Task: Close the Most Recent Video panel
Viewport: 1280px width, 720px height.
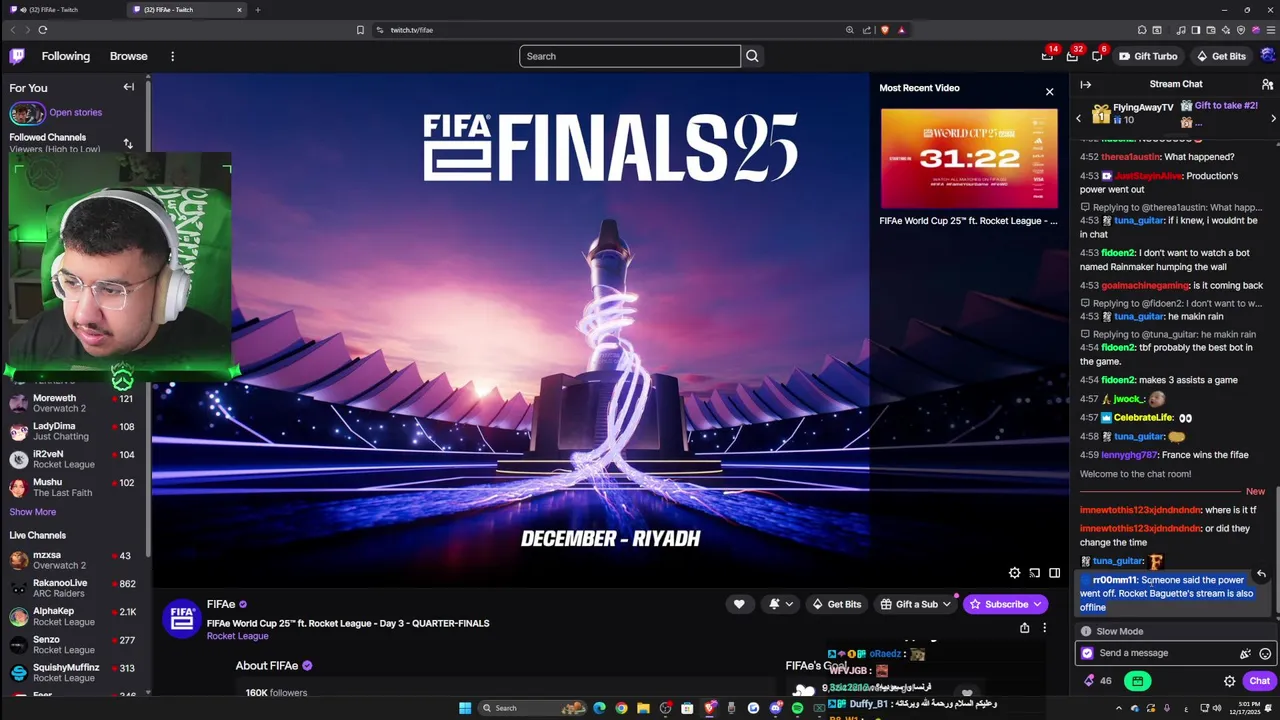Action: [1049, 91]
